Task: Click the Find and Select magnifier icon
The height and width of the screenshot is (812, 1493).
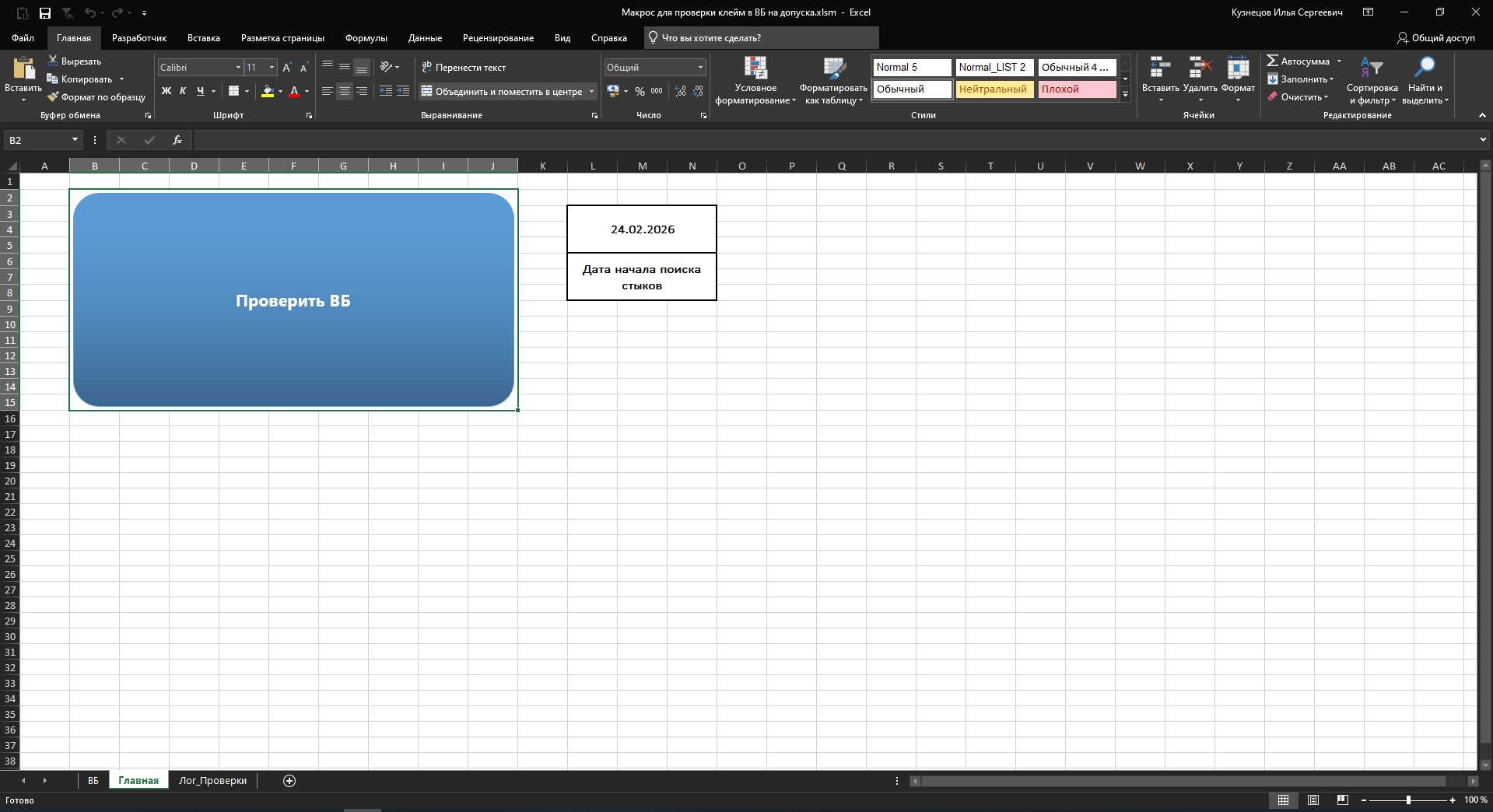Action: [1425, 68]
